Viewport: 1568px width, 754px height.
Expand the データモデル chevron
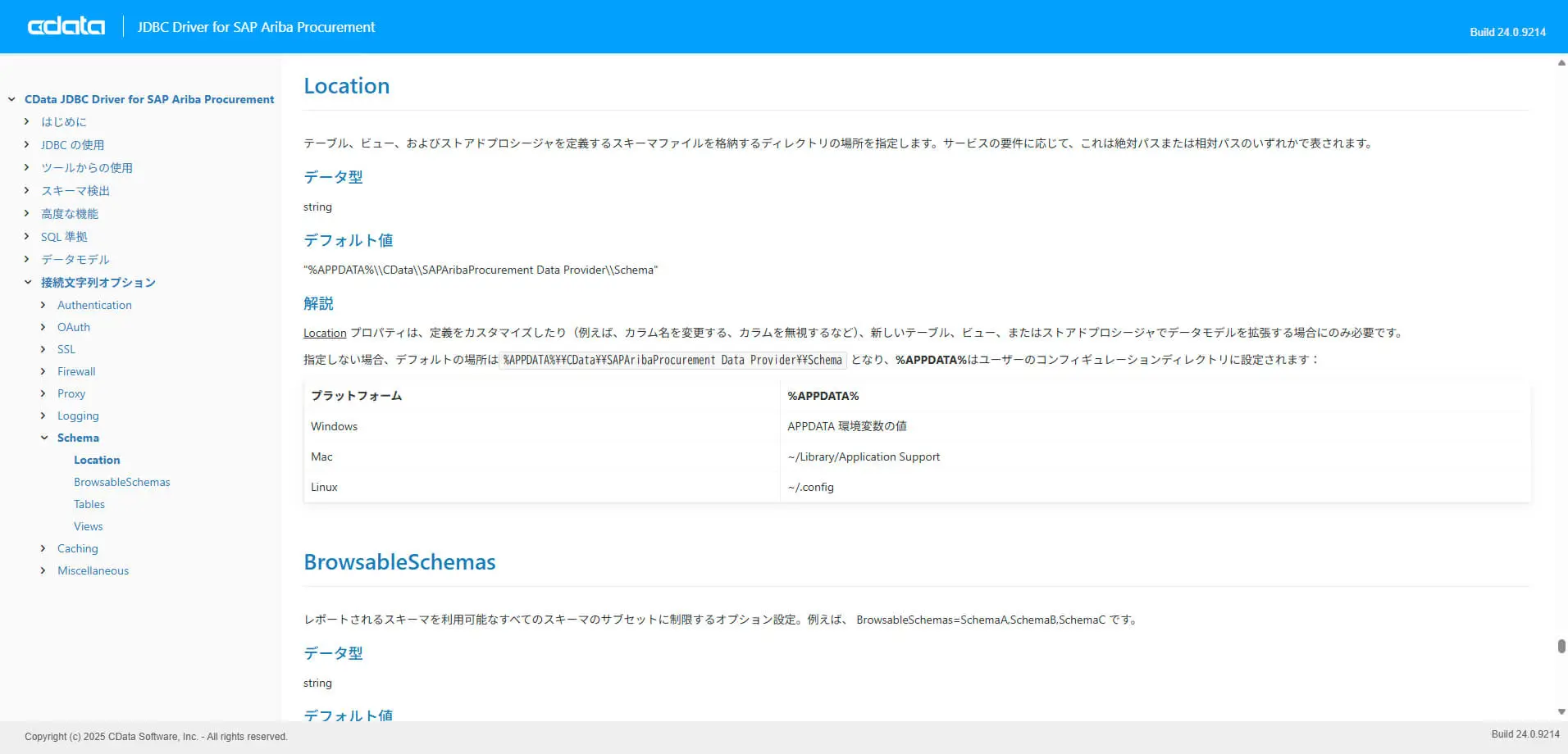pyautogui.click(x=27, y=259)
